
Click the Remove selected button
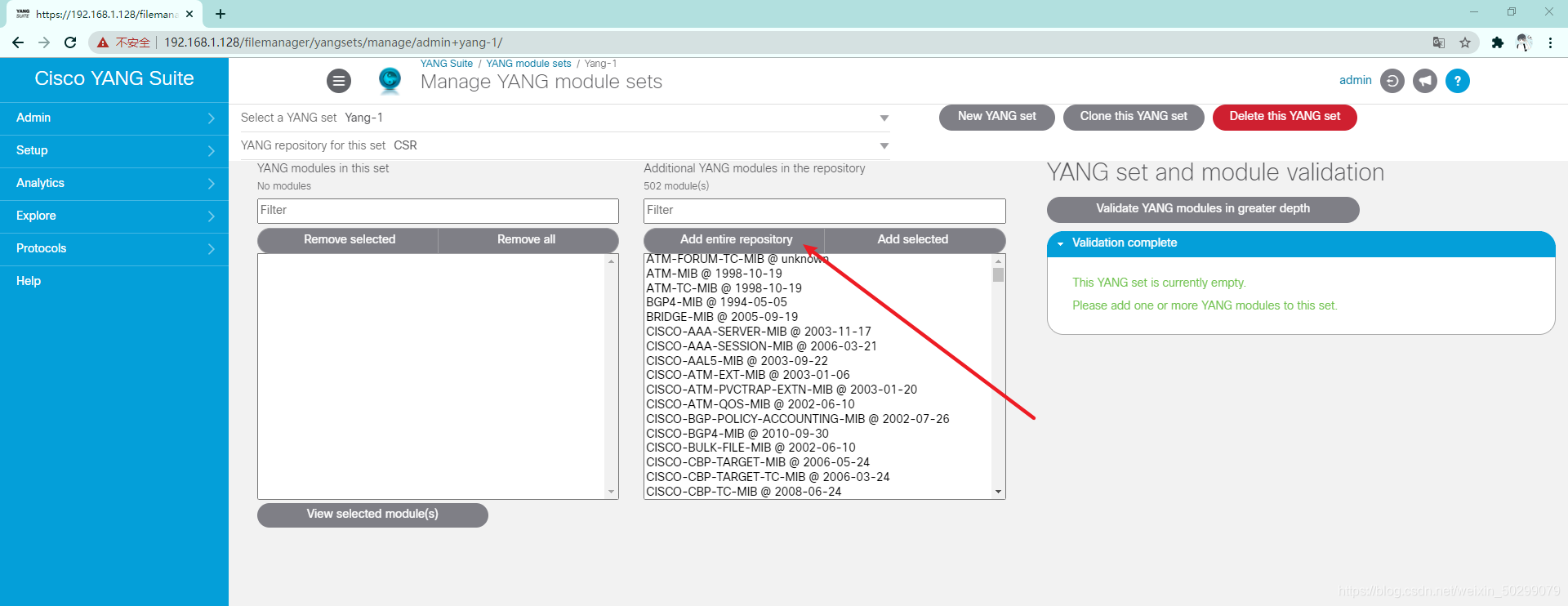349,240
